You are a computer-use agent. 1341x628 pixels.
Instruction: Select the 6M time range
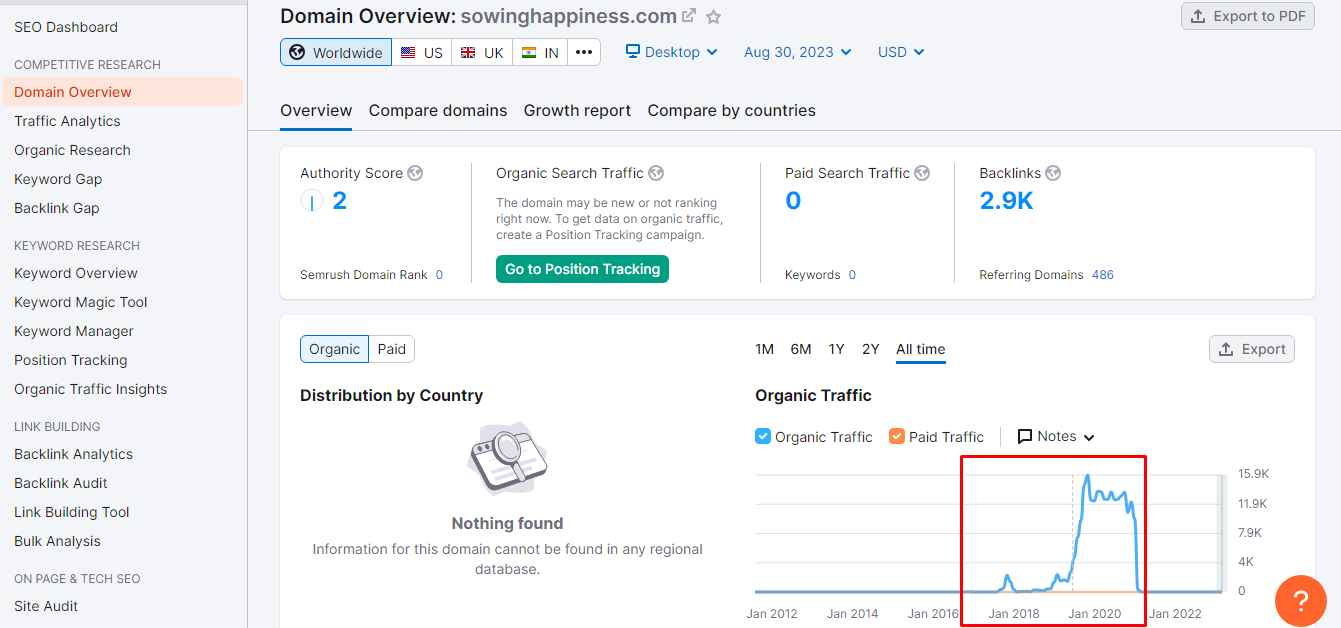[x=801, y=349]
